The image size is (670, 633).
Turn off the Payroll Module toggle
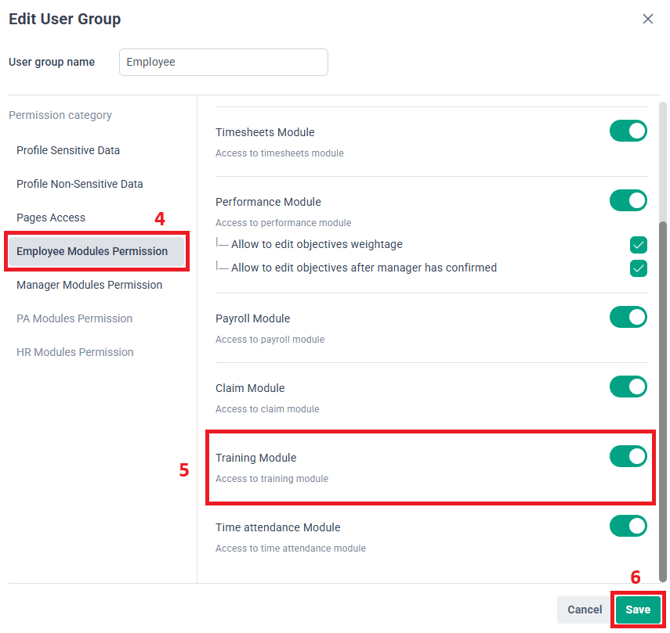point(628,317)
